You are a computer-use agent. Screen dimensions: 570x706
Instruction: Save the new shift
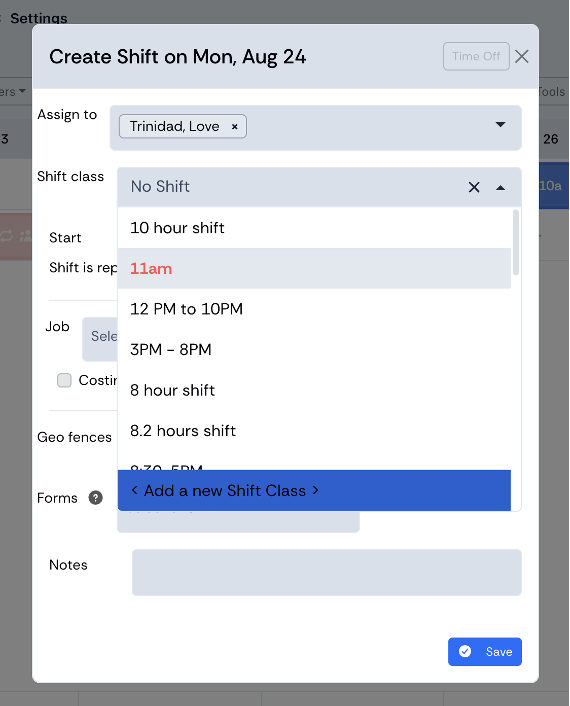484,652
